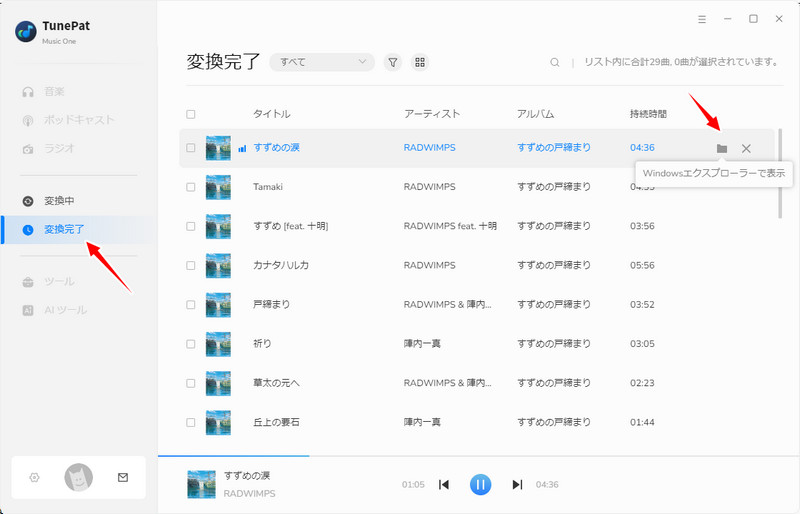Sort by 持続時間 column header
This screenshot has height=514, width=800.
[648, 114]
